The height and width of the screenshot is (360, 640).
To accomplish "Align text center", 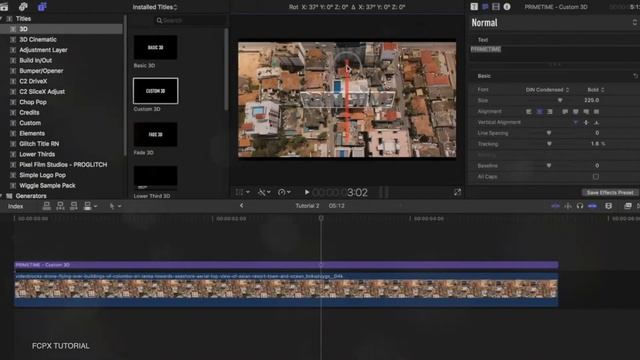I will pos(540,111).
